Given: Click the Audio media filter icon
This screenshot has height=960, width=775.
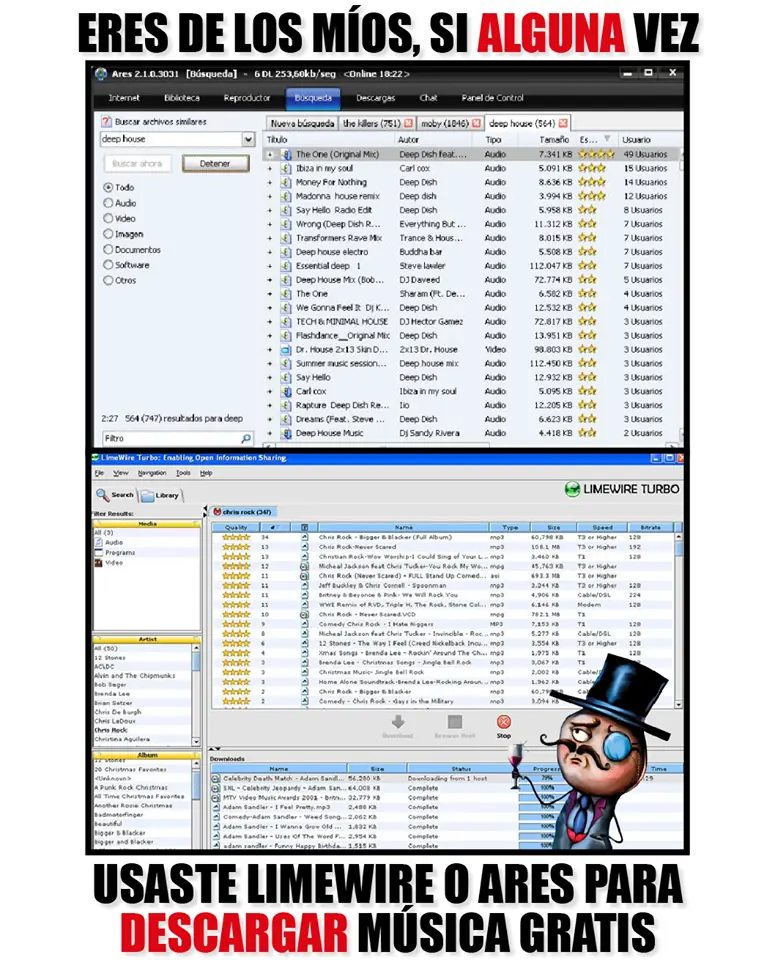Looking at the screenshot, I should click(x=98, y=542).
